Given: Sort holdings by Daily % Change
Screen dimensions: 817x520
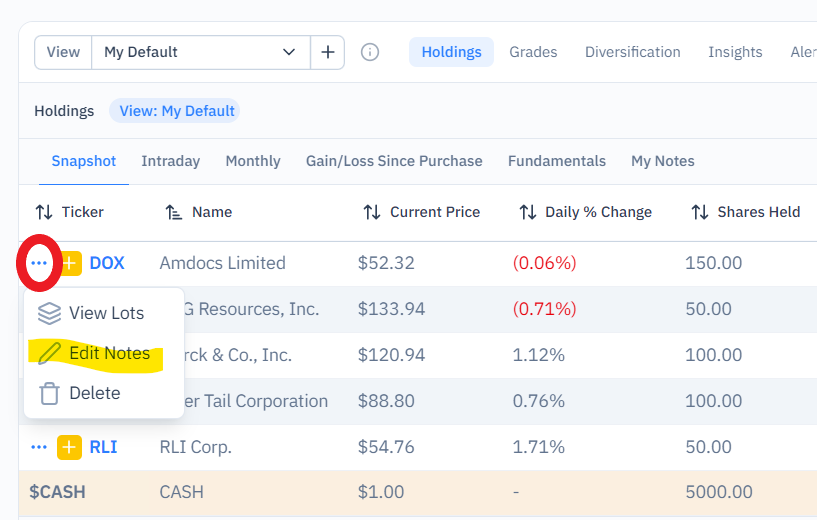Looking at the screenshot, I should [x=527, y=212].
